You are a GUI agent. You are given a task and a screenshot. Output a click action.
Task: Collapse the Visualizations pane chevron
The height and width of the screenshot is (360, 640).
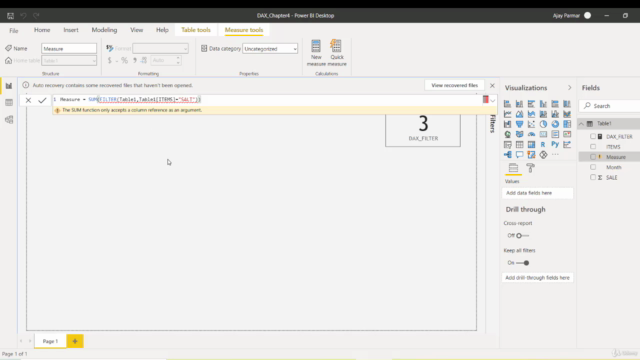(x=569, y=88)
